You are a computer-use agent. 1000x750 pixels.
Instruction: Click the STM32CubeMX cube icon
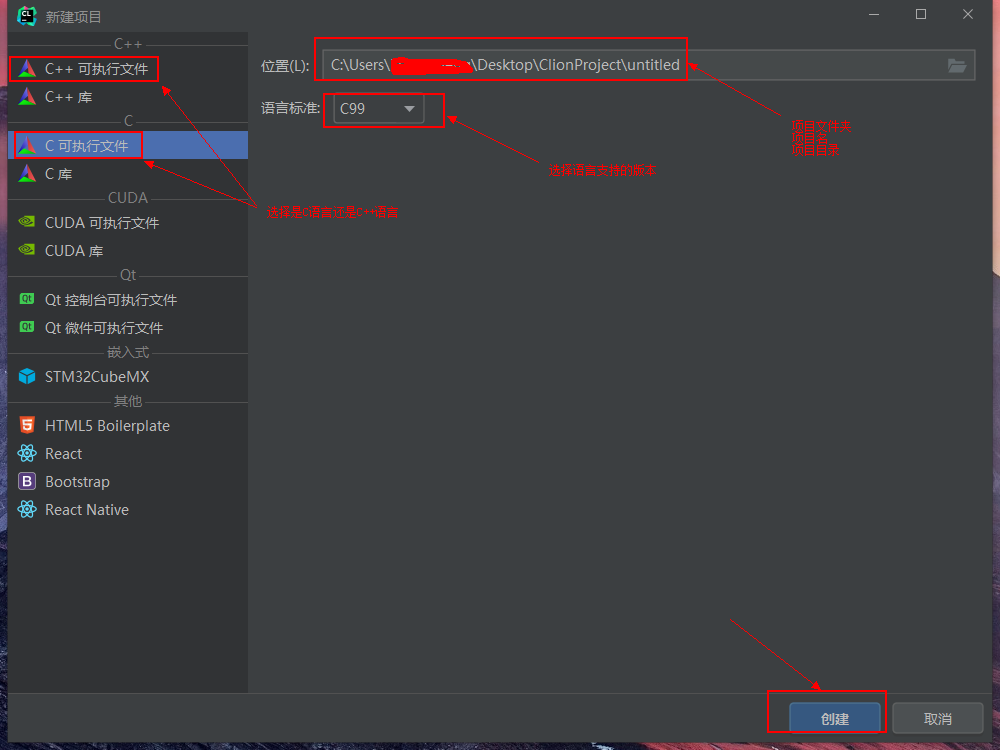[27, 376]
